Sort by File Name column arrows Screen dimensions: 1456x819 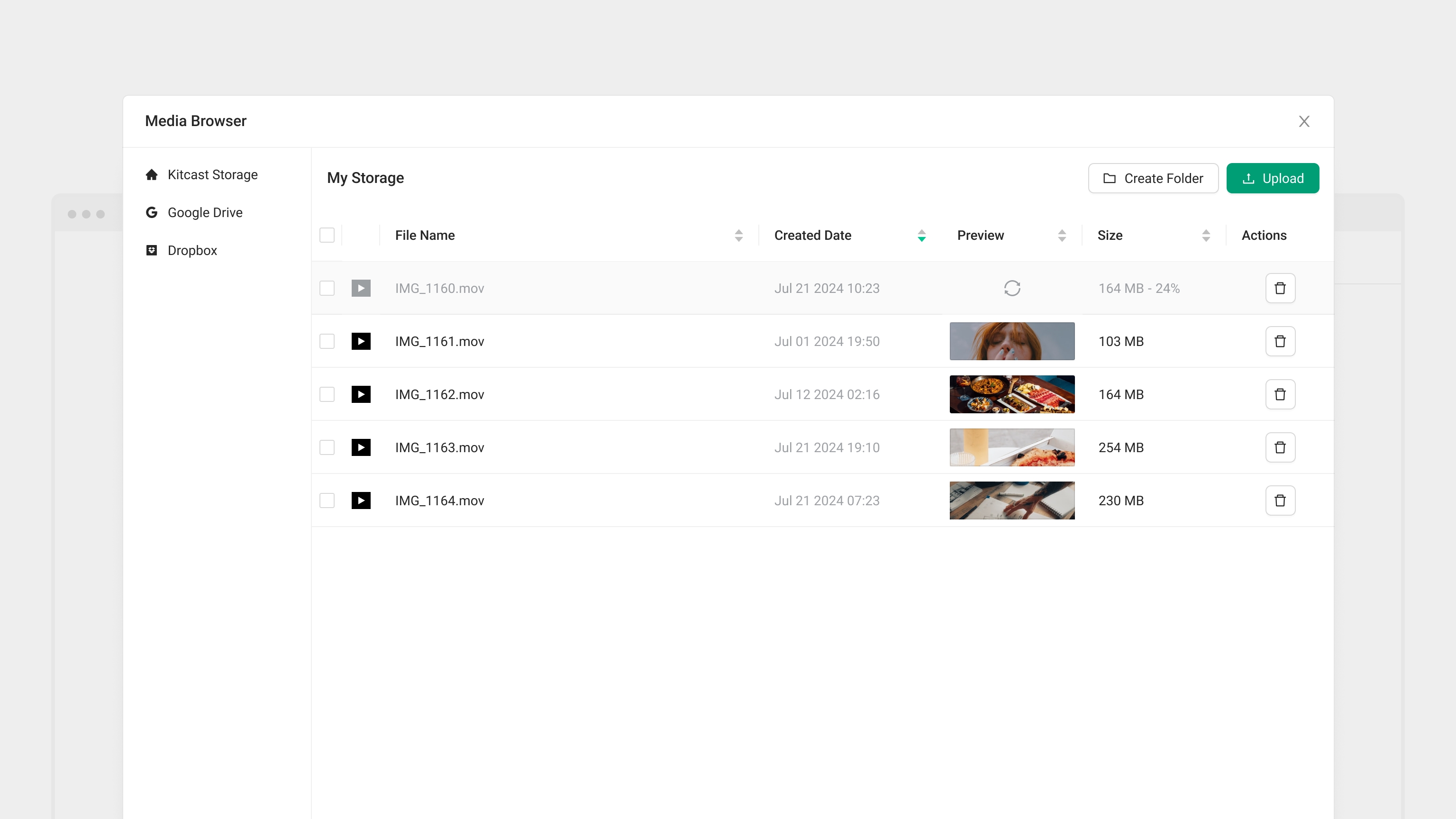(x=738, y=235)
